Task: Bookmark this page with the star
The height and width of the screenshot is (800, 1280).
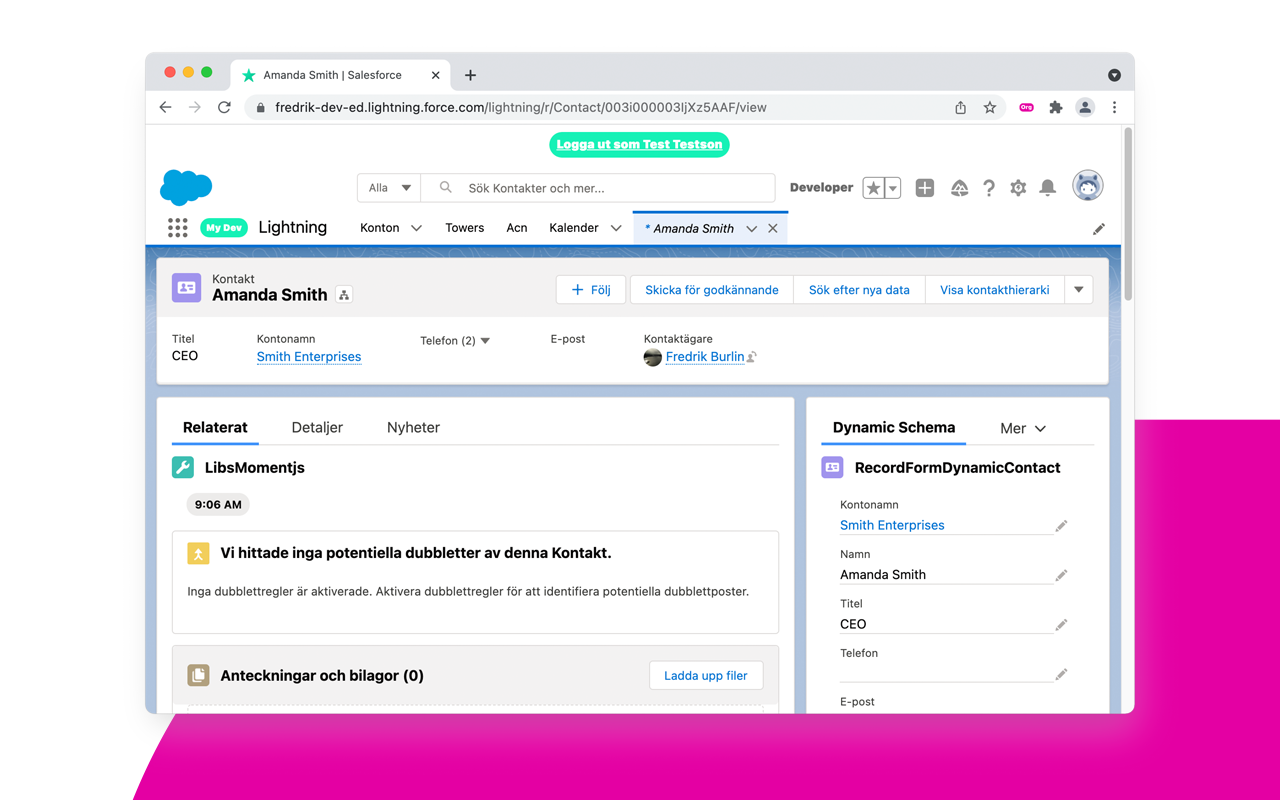Action: click(x=990, y=107)
